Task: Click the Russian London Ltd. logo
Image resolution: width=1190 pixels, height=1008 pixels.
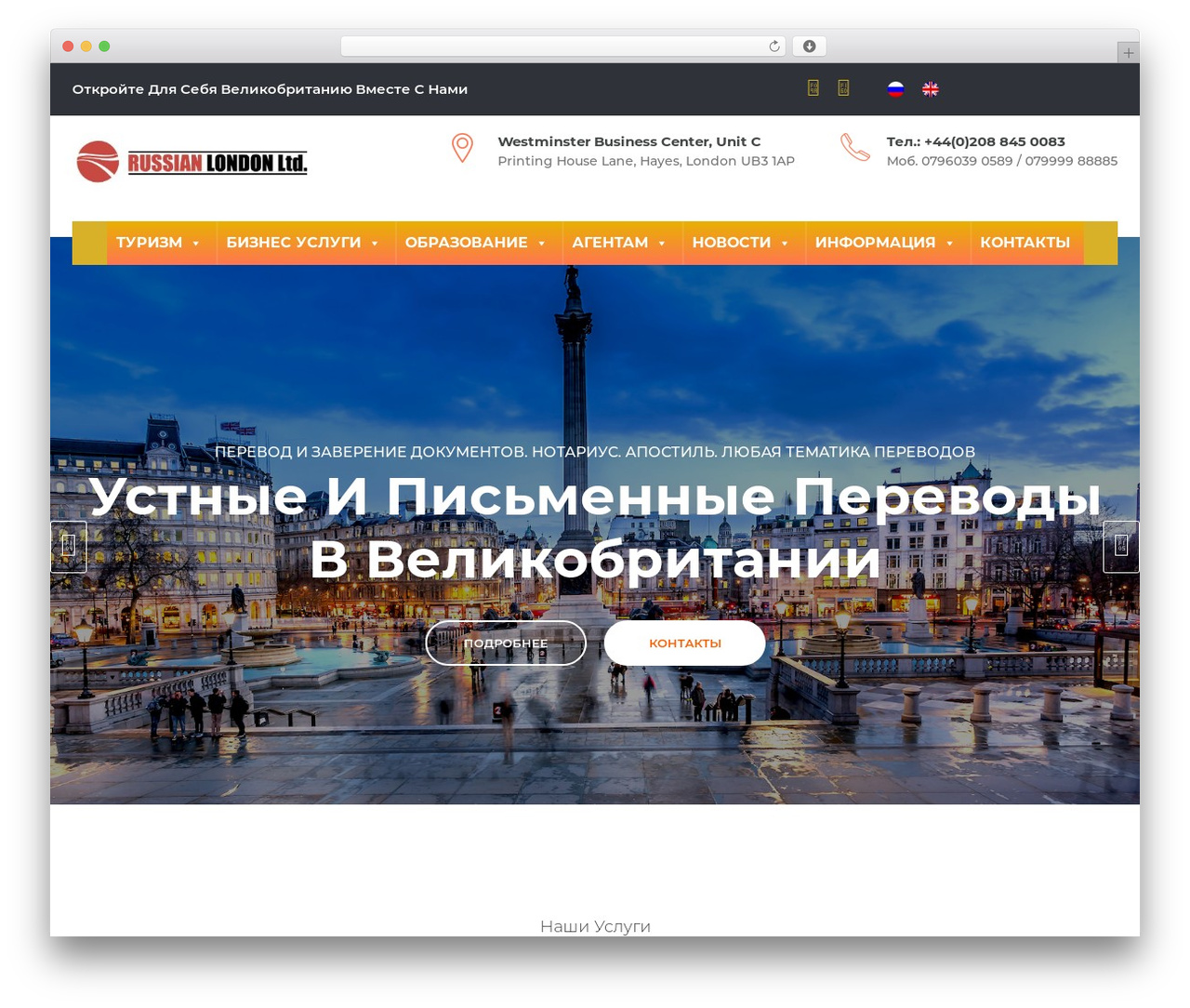Action: coord(192,162)
